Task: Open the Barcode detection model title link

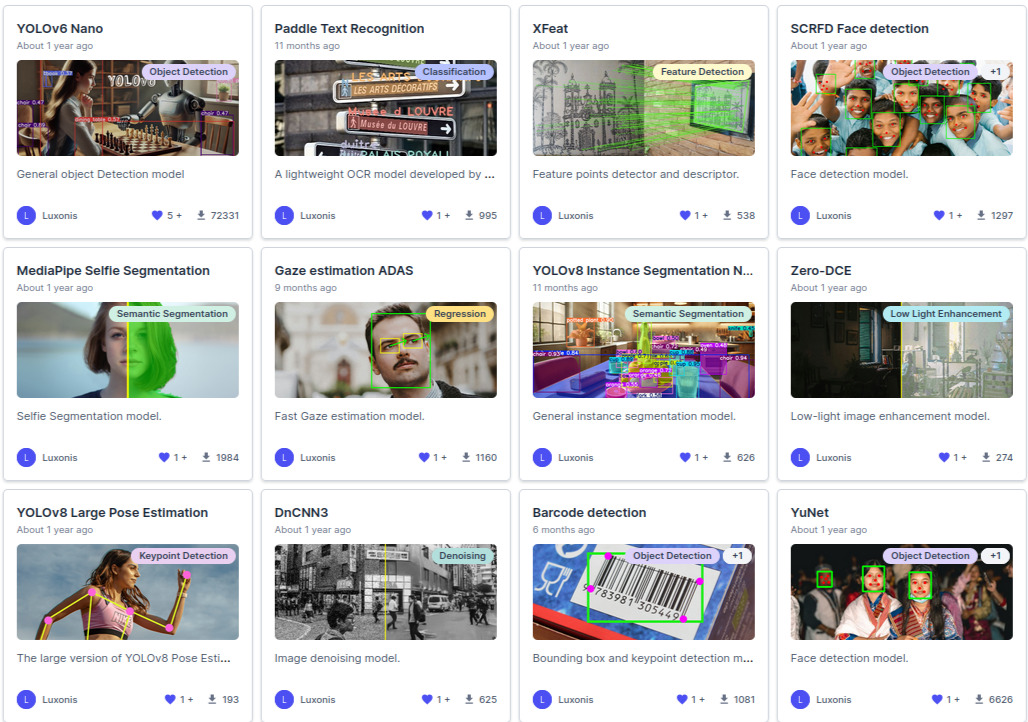Action: [589, 512]
